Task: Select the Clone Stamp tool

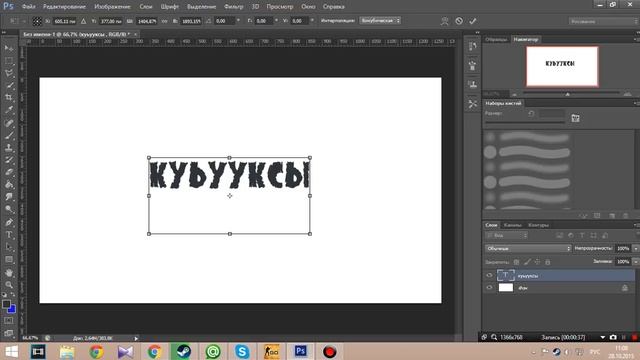Action: 9,147
